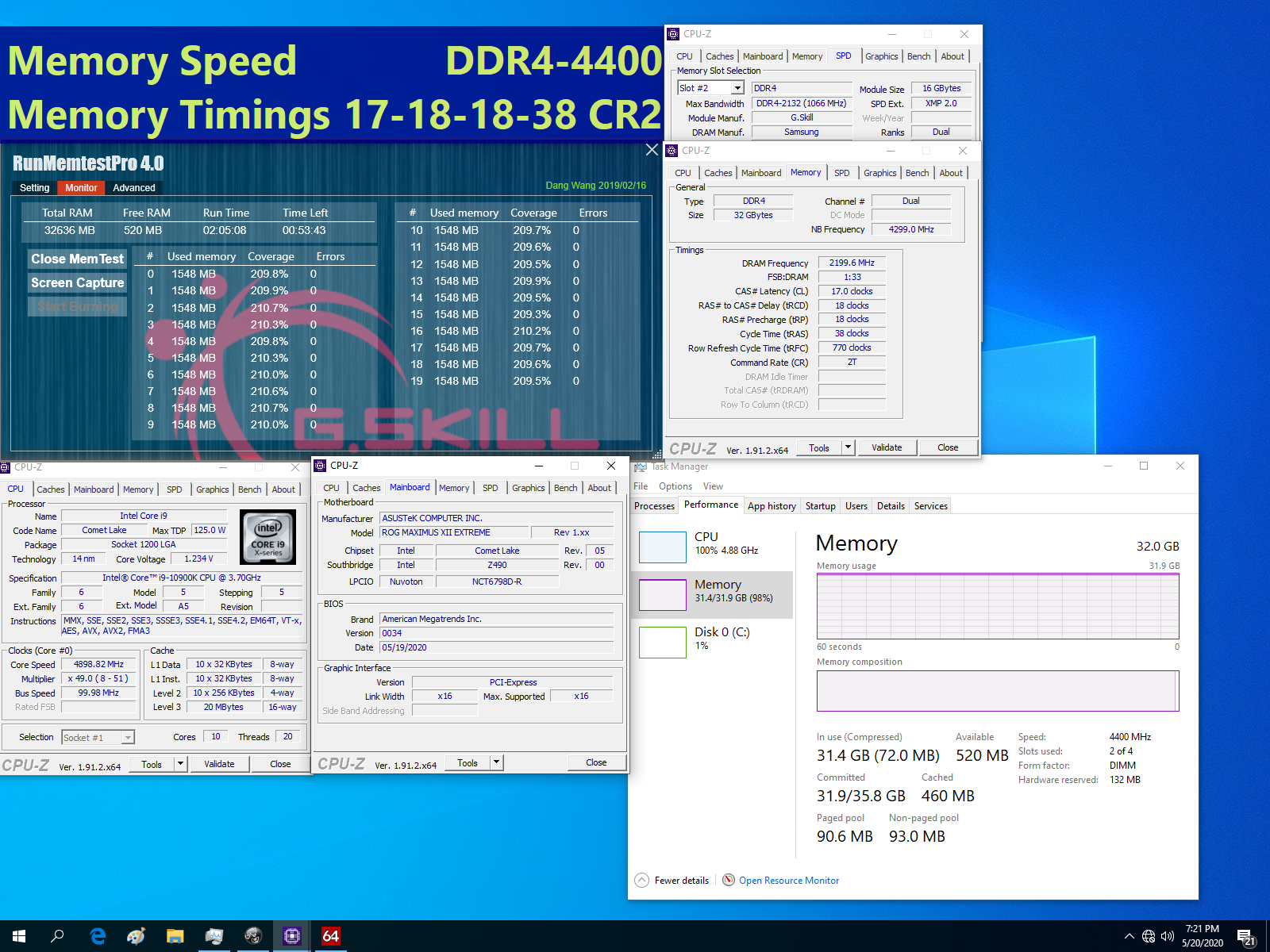Open the Graphics tab in CPU-Z

tap(212, 489)
